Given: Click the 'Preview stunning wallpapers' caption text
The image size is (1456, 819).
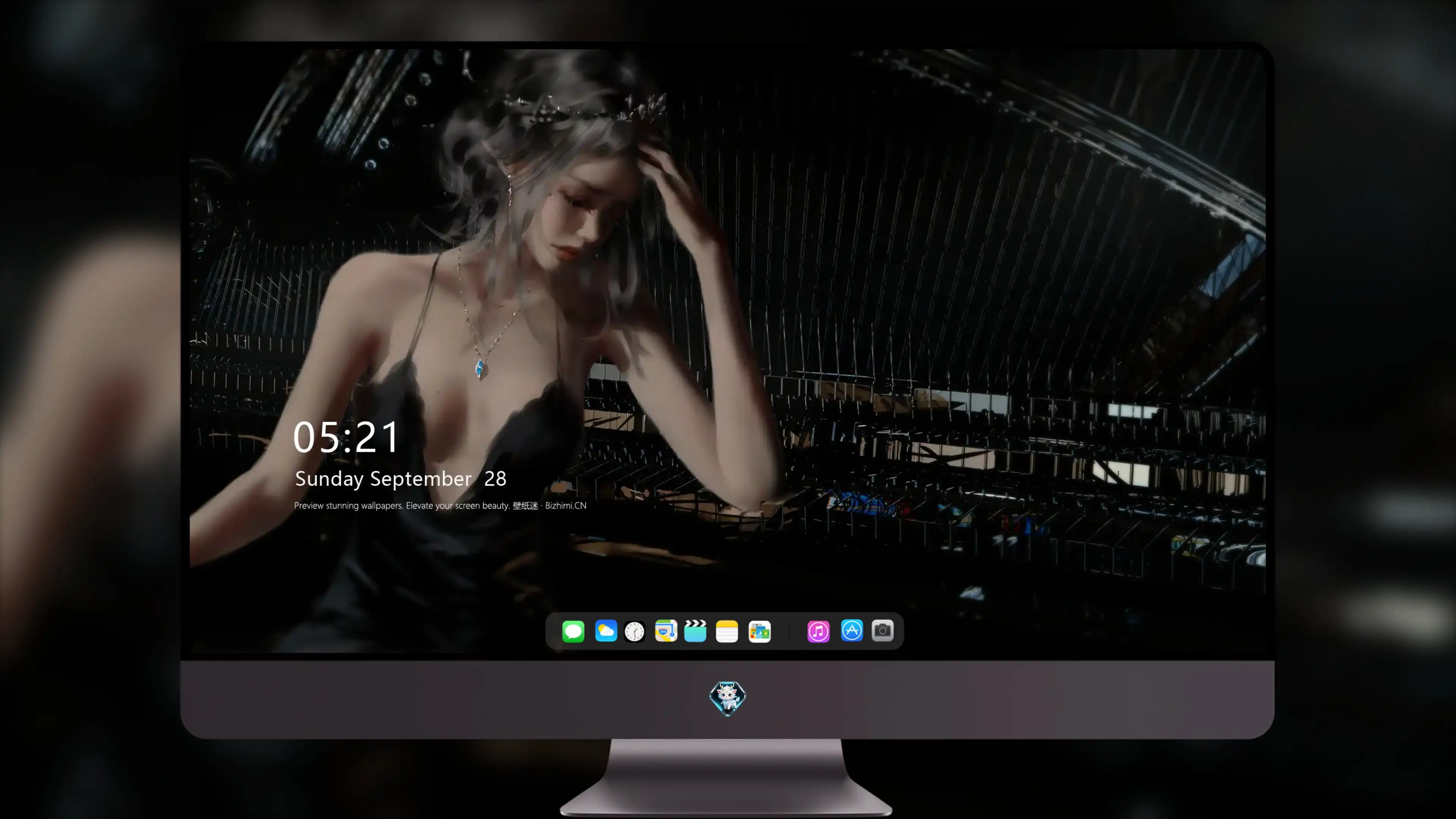Looking at the screenshot, I should coord(440,506).
